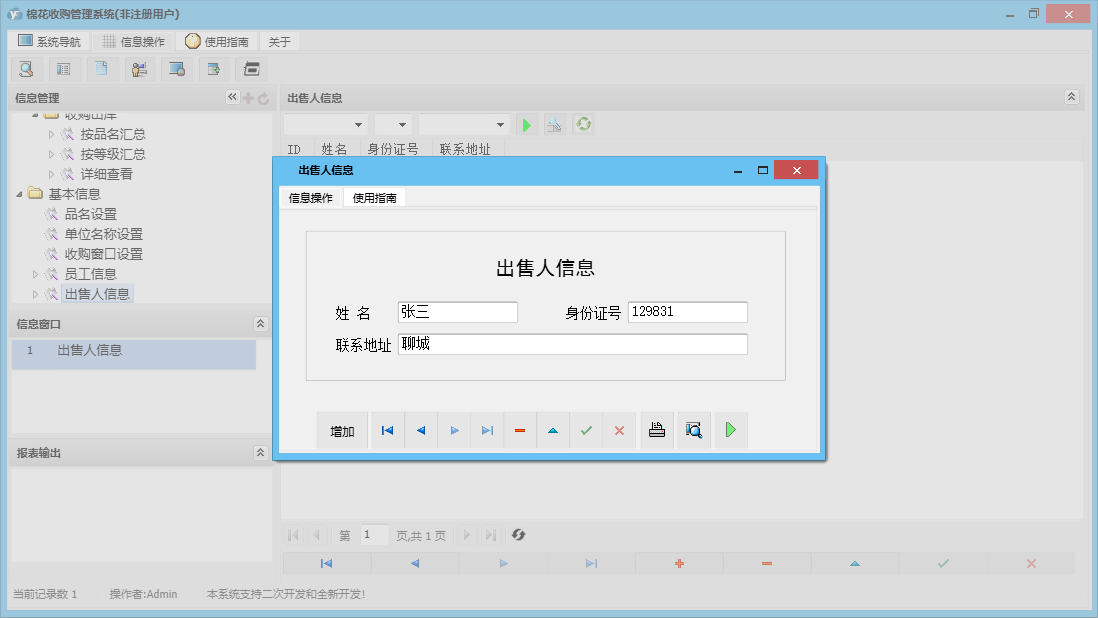The width and height of the screenshot is (1098, 618).
Task: Click the refresh icon in the 出售人信息 panel
Action: click(x=583, y=124)
